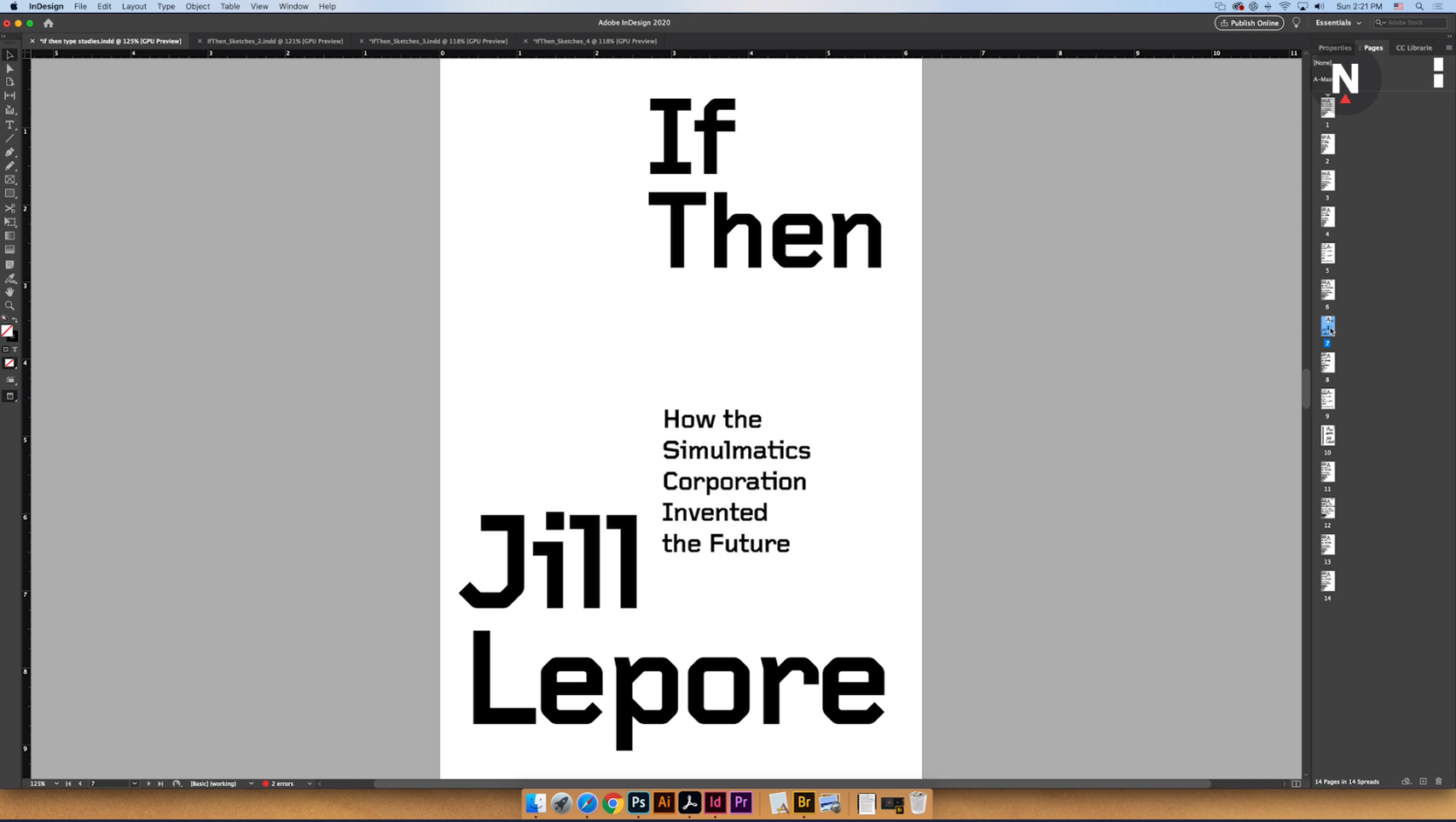The width and height of the screenshot is (1456, 822).
Task: Select the Note tool
Action: (10, 264)
